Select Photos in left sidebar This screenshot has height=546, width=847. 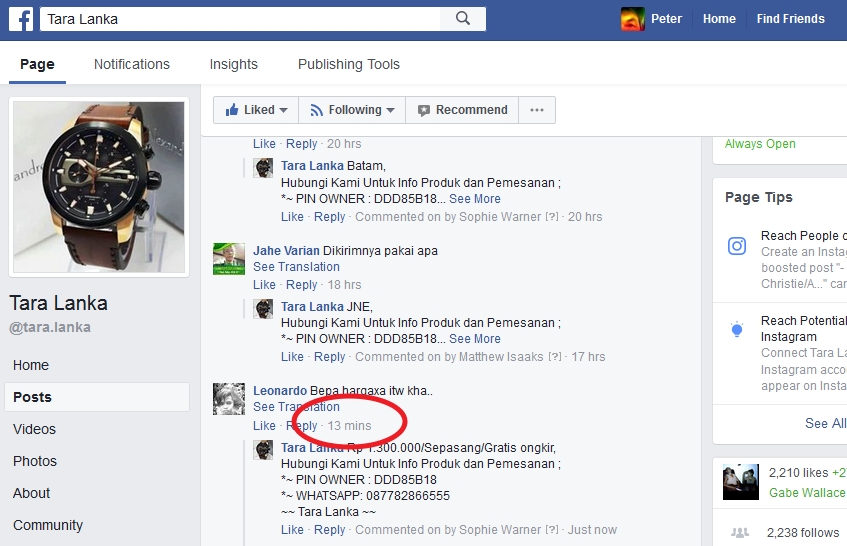[35, 461]
